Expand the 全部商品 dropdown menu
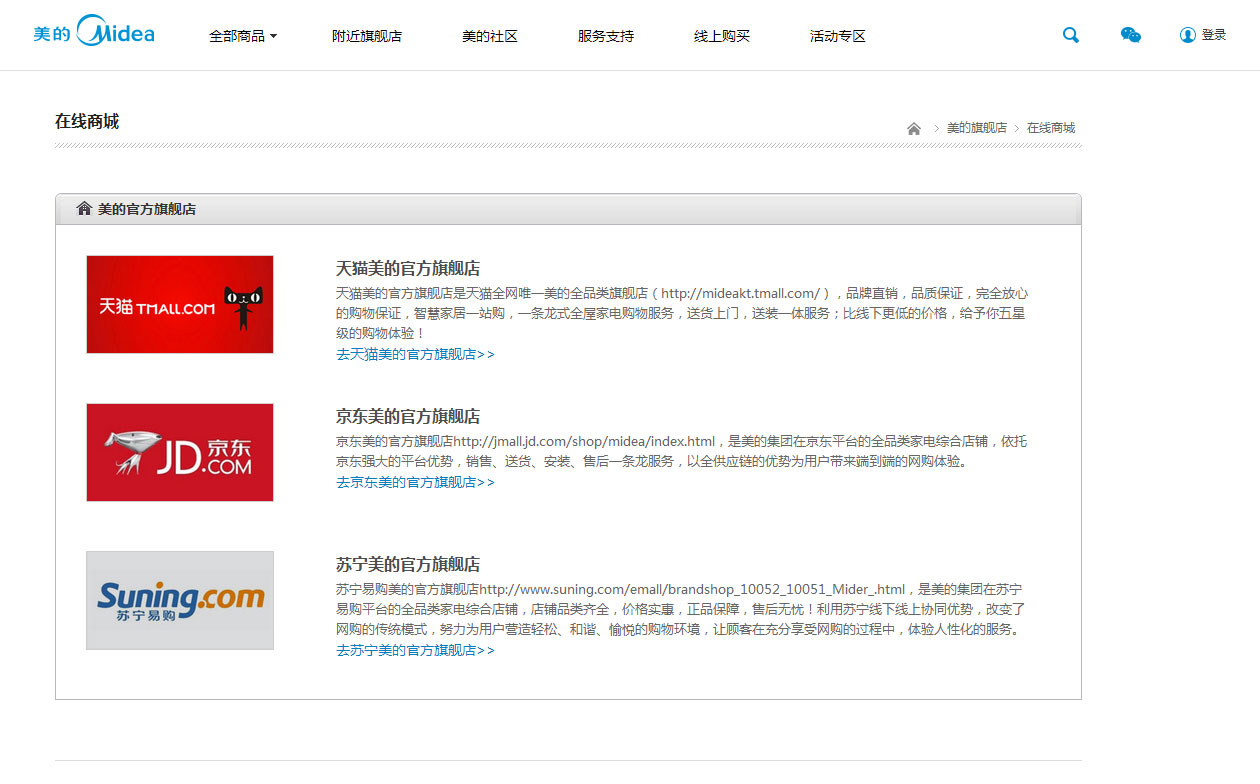This screenshot has width=1260, height=784. click(243, 36)
